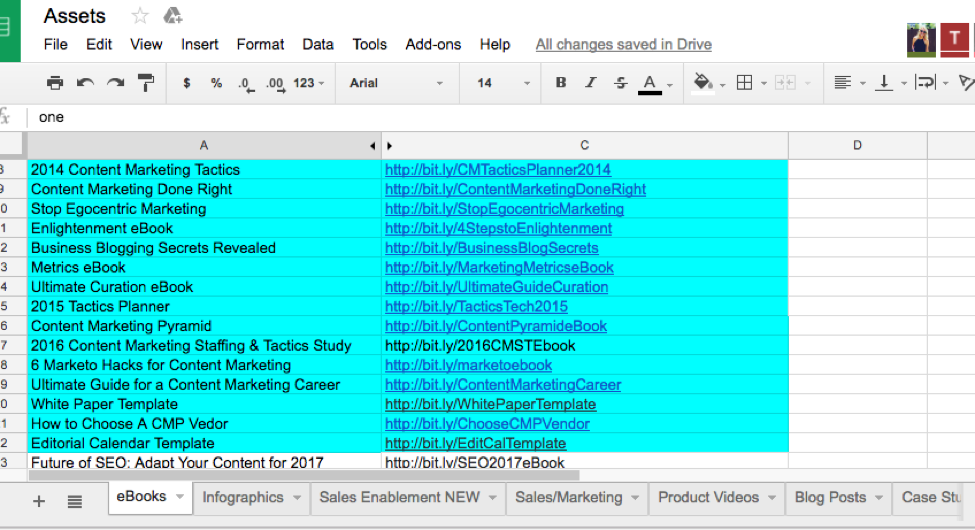Open the all sheets list icon
975x530 pixels.
(75, 501)
